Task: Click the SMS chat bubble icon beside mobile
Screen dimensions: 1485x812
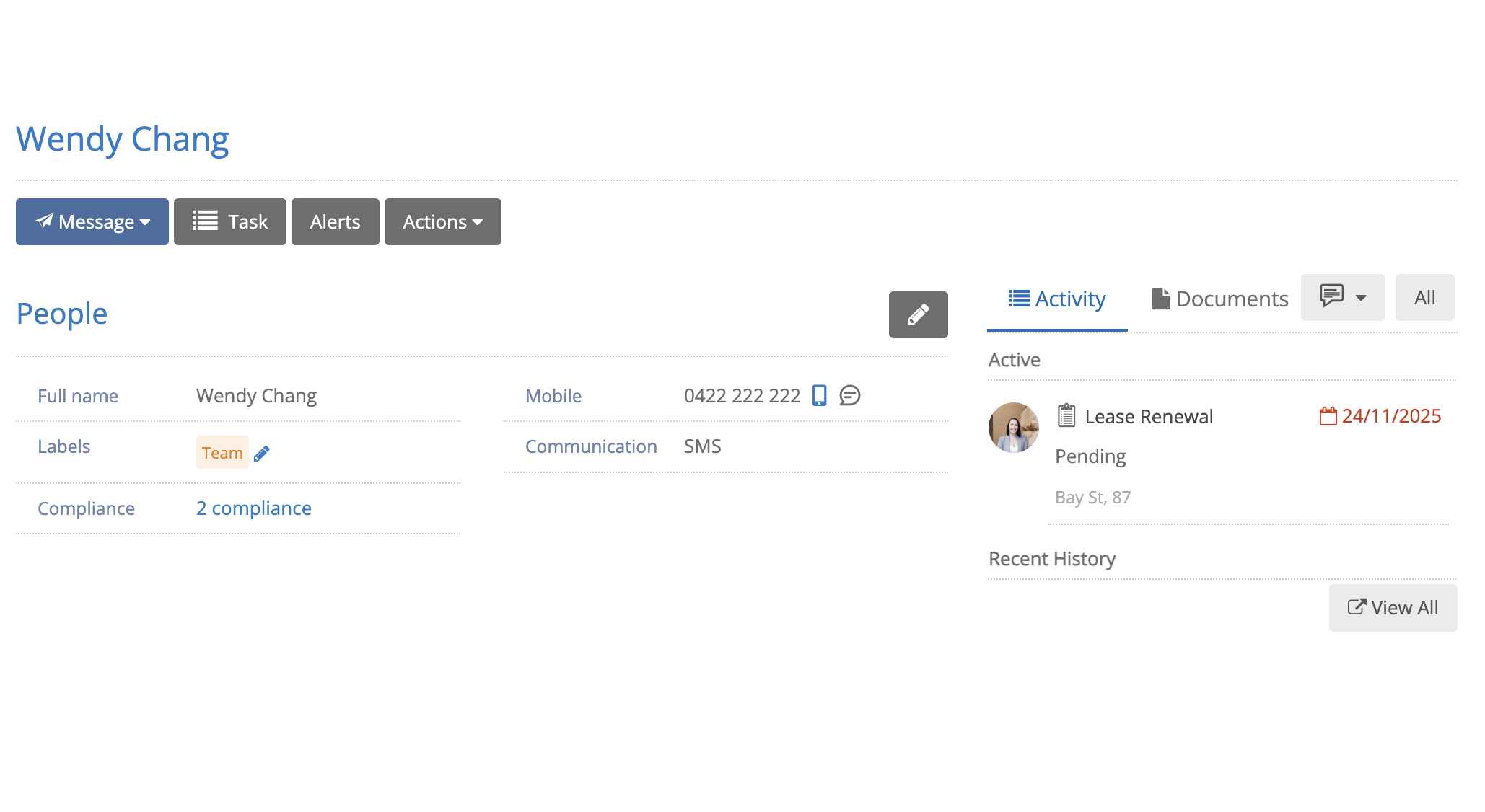Action: point(850,395)
